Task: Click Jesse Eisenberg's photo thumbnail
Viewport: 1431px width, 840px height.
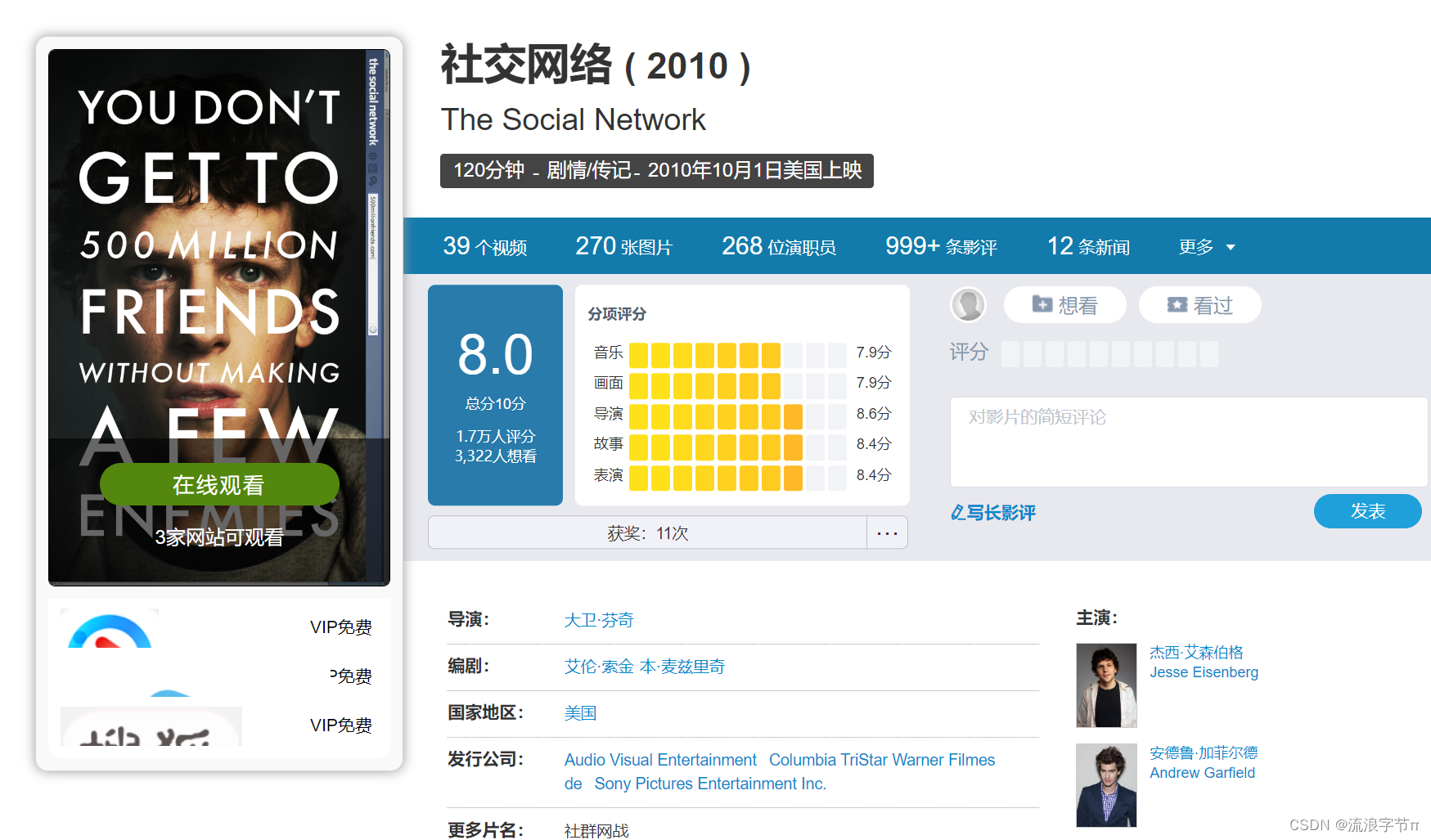Action: point(1106,685)
